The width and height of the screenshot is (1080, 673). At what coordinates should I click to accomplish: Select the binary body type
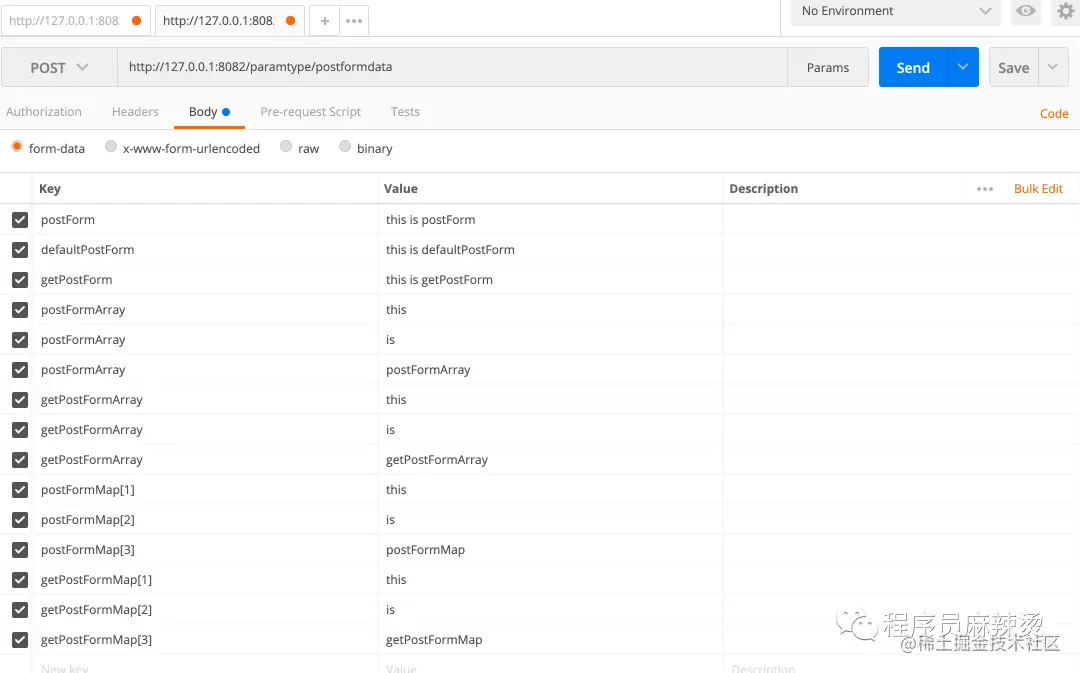(345, 146)
